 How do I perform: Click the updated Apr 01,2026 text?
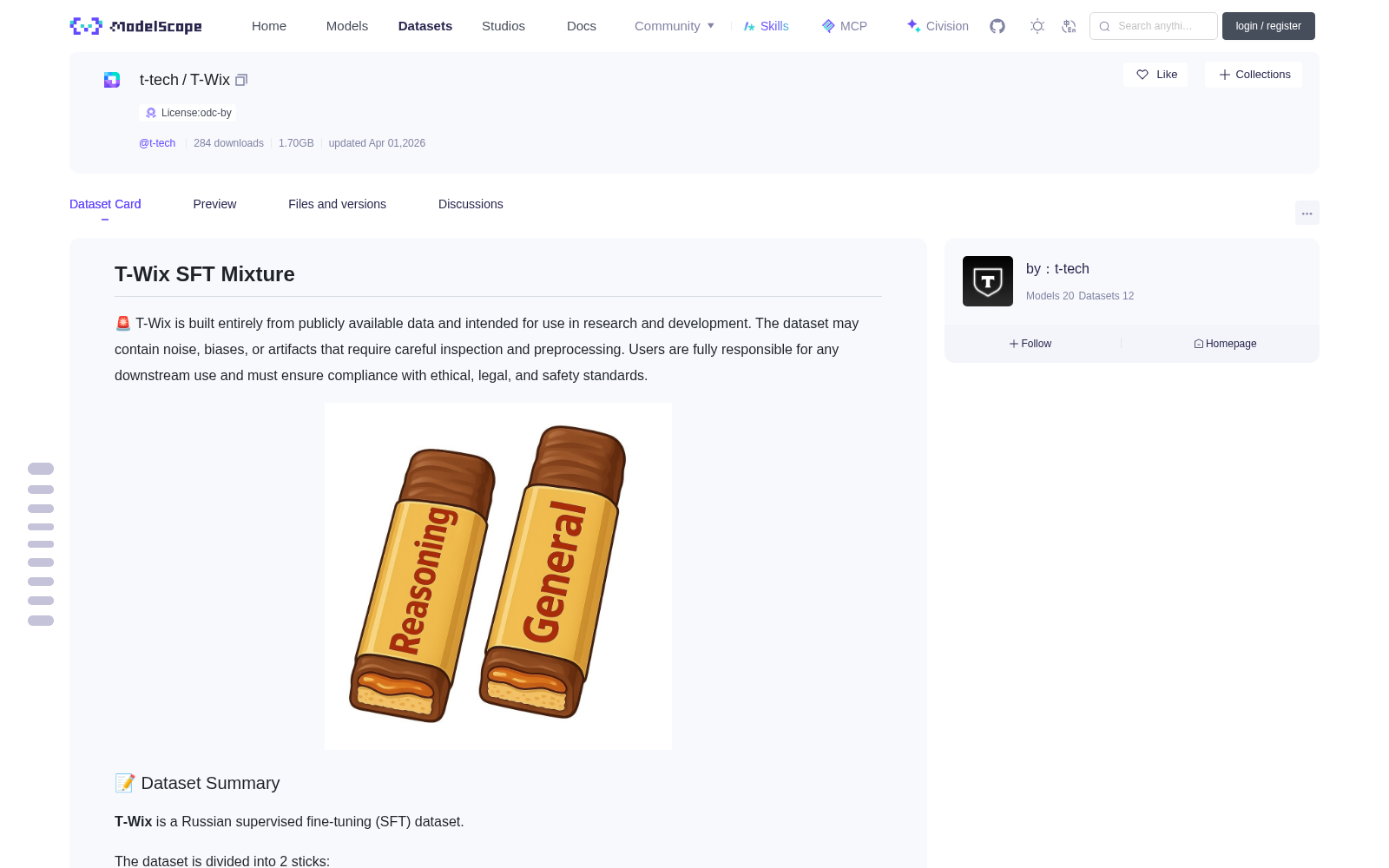[377, 143]
